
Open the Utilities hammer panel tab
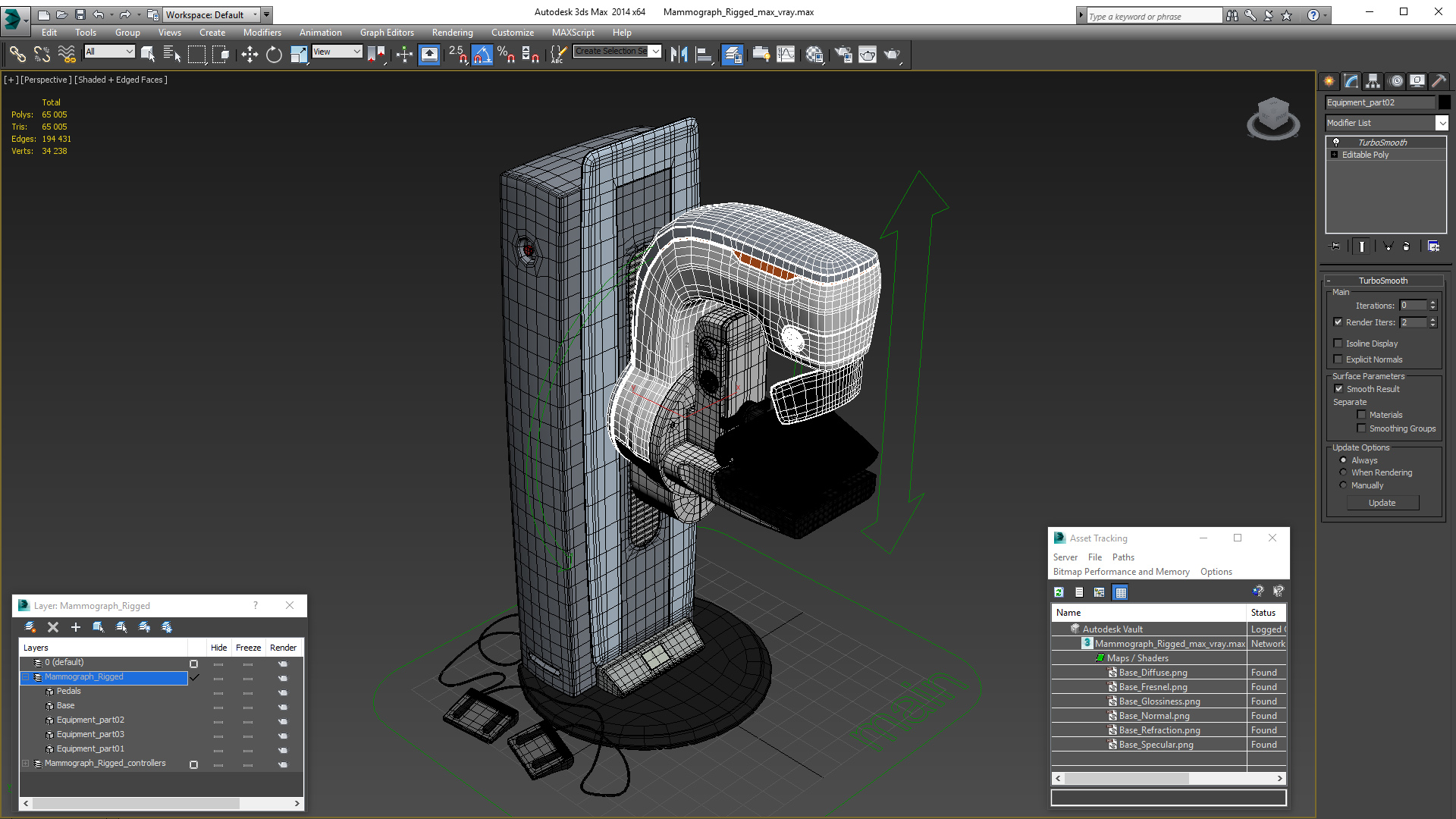pyautogui.click(x=1439, y=81)
